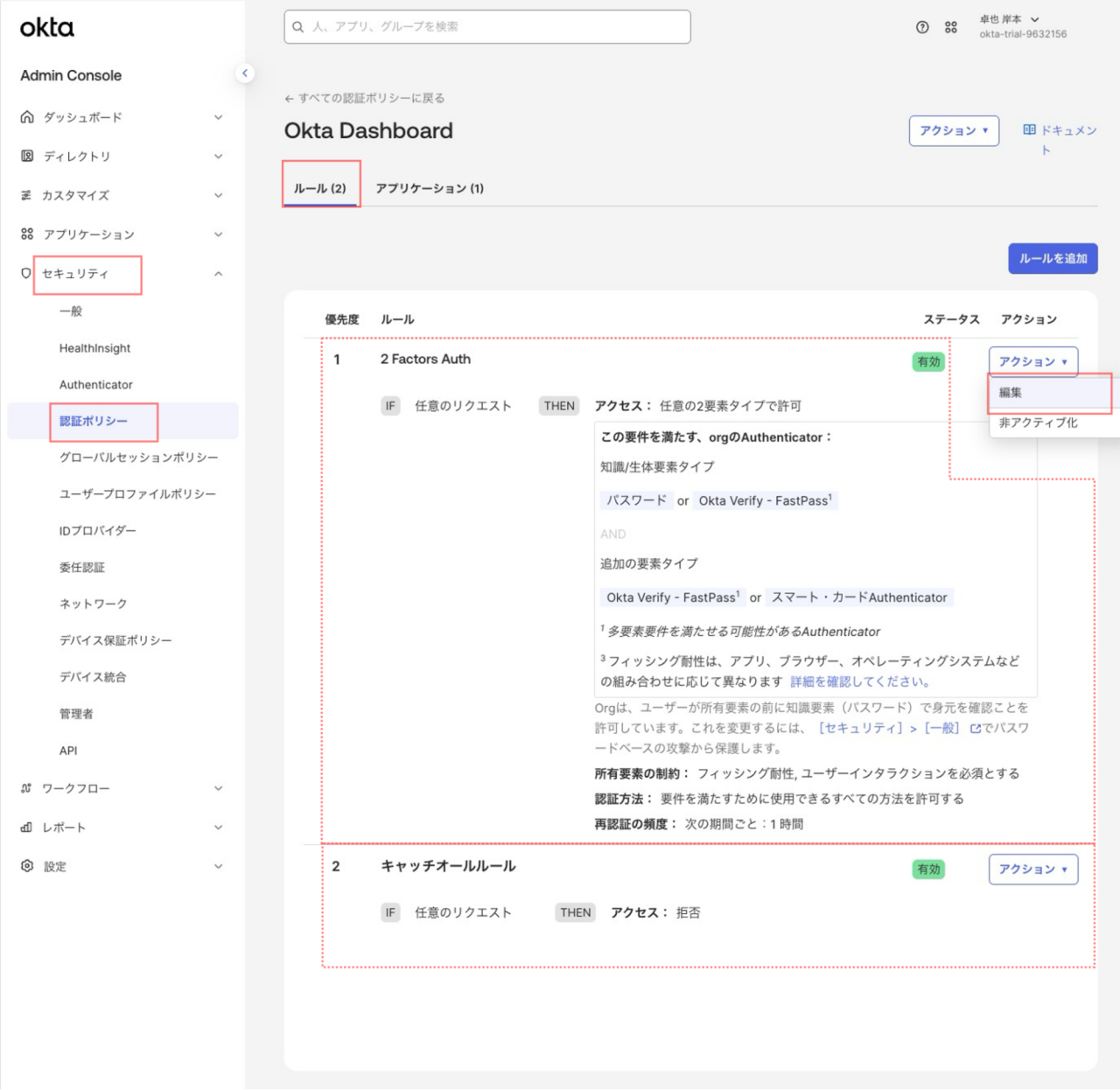The height and width of the screenshot is (1090, 1120).
Task: Click the Reports chart icon
Action: click(26, 828)
